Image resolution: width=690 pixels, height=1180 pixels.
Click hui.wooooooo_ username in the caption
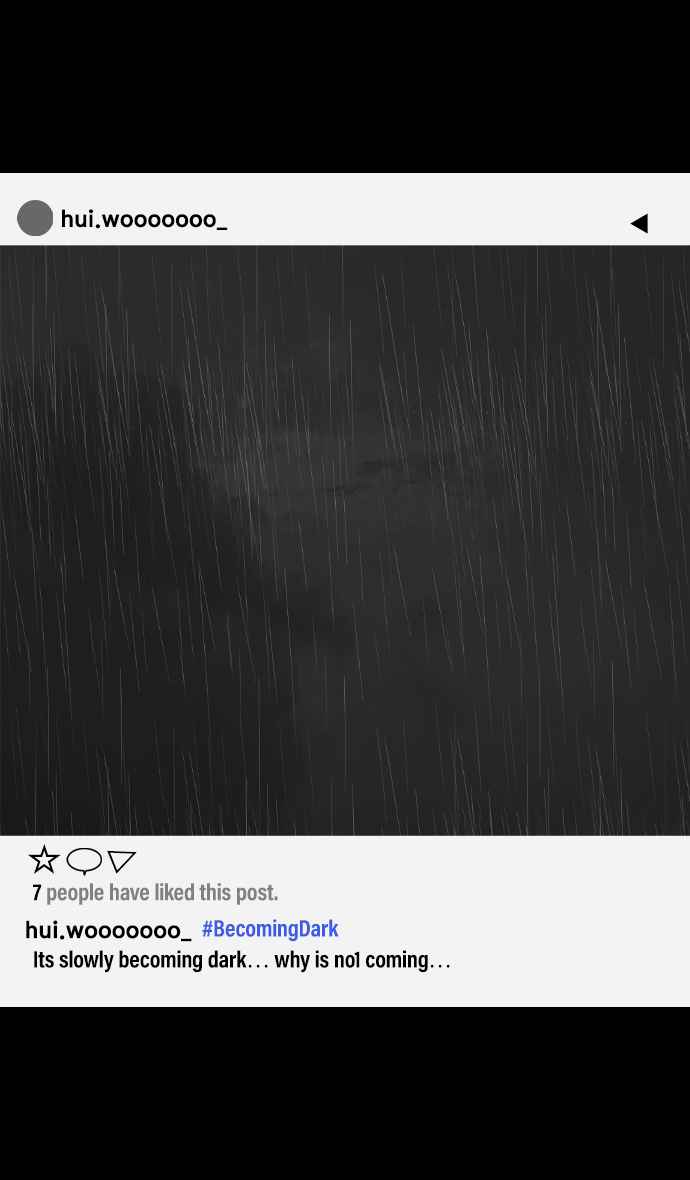[108, 930]
